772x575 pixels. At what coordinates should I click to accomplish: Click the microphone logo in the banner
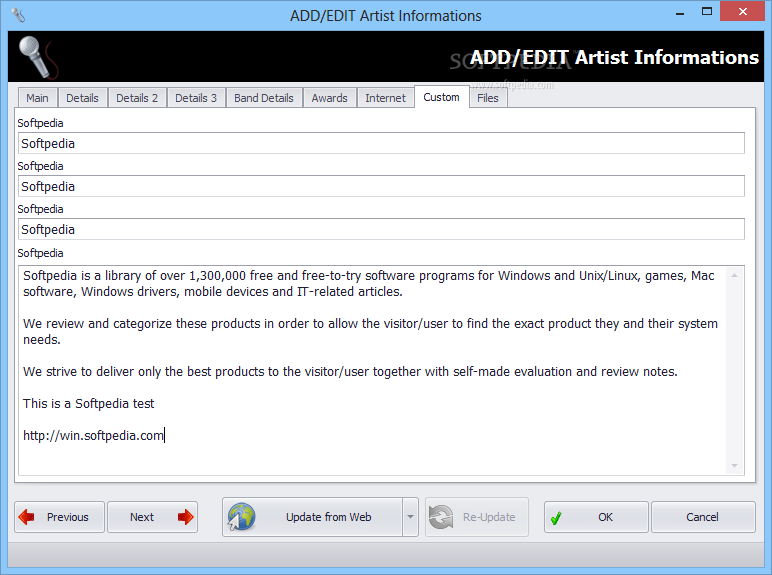(x=37, y=57)
